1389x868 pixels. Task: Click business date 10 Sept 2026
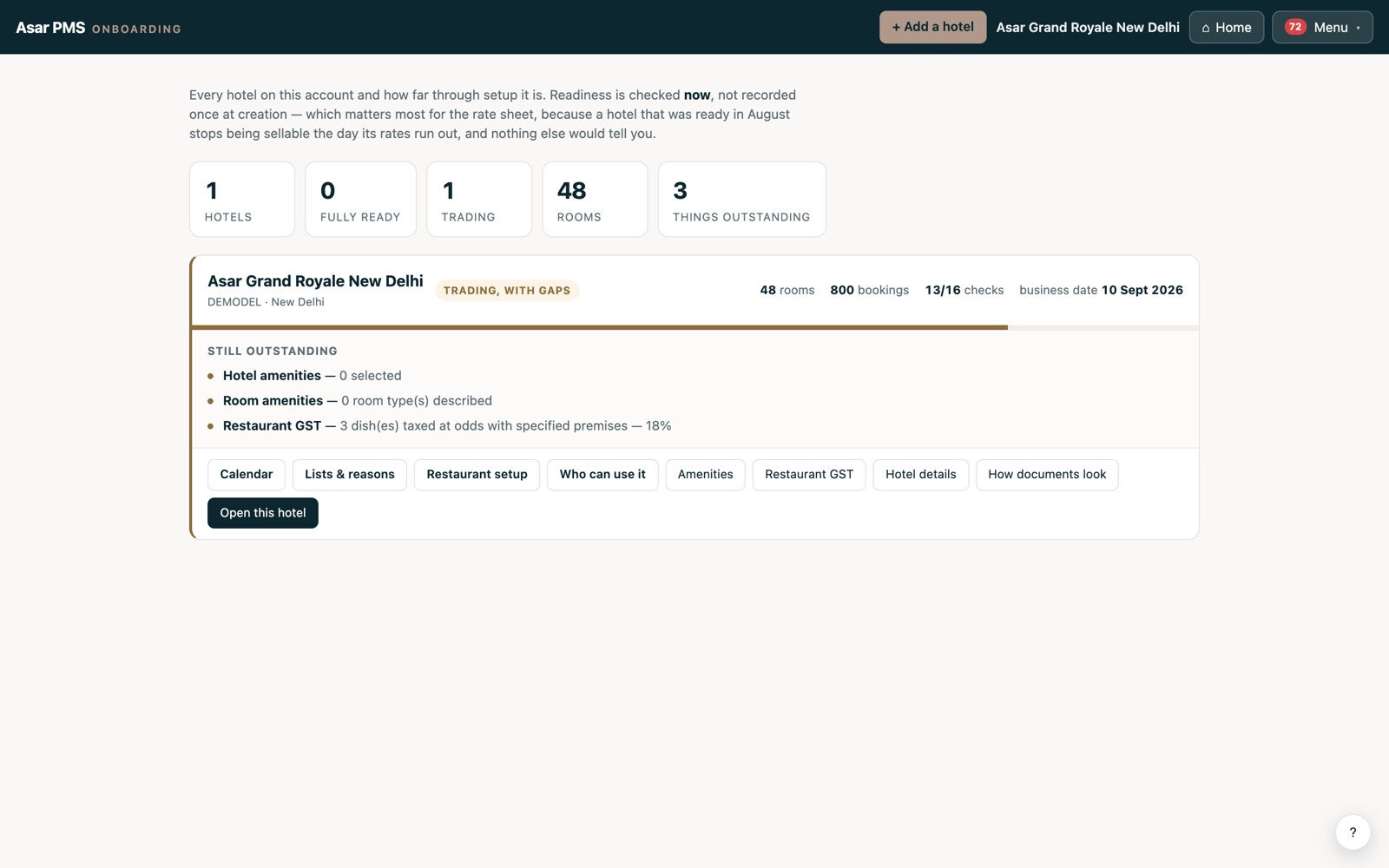[x=1101, y=290]
